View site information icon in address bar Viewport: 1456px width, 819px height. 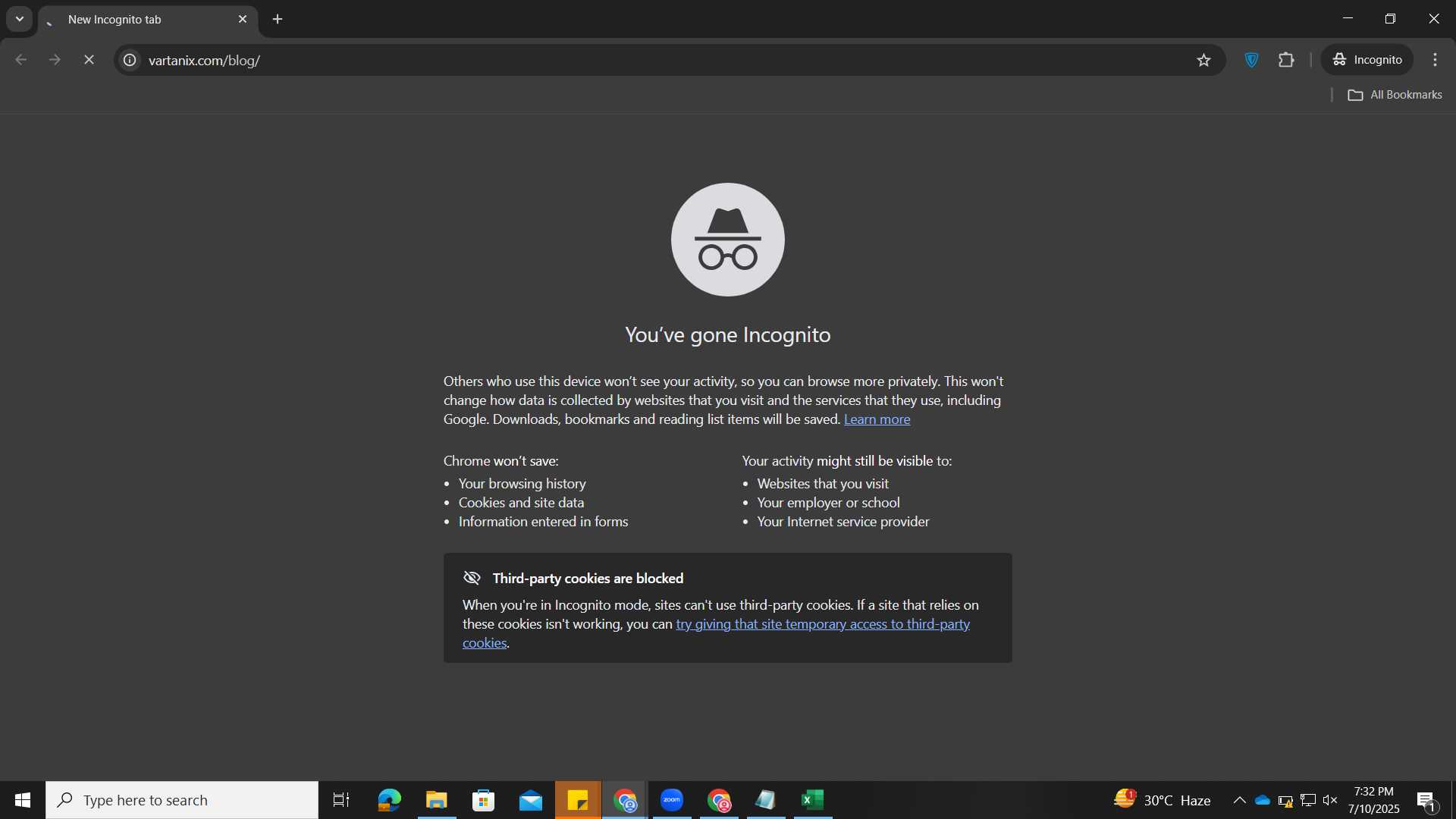[130, 60]
